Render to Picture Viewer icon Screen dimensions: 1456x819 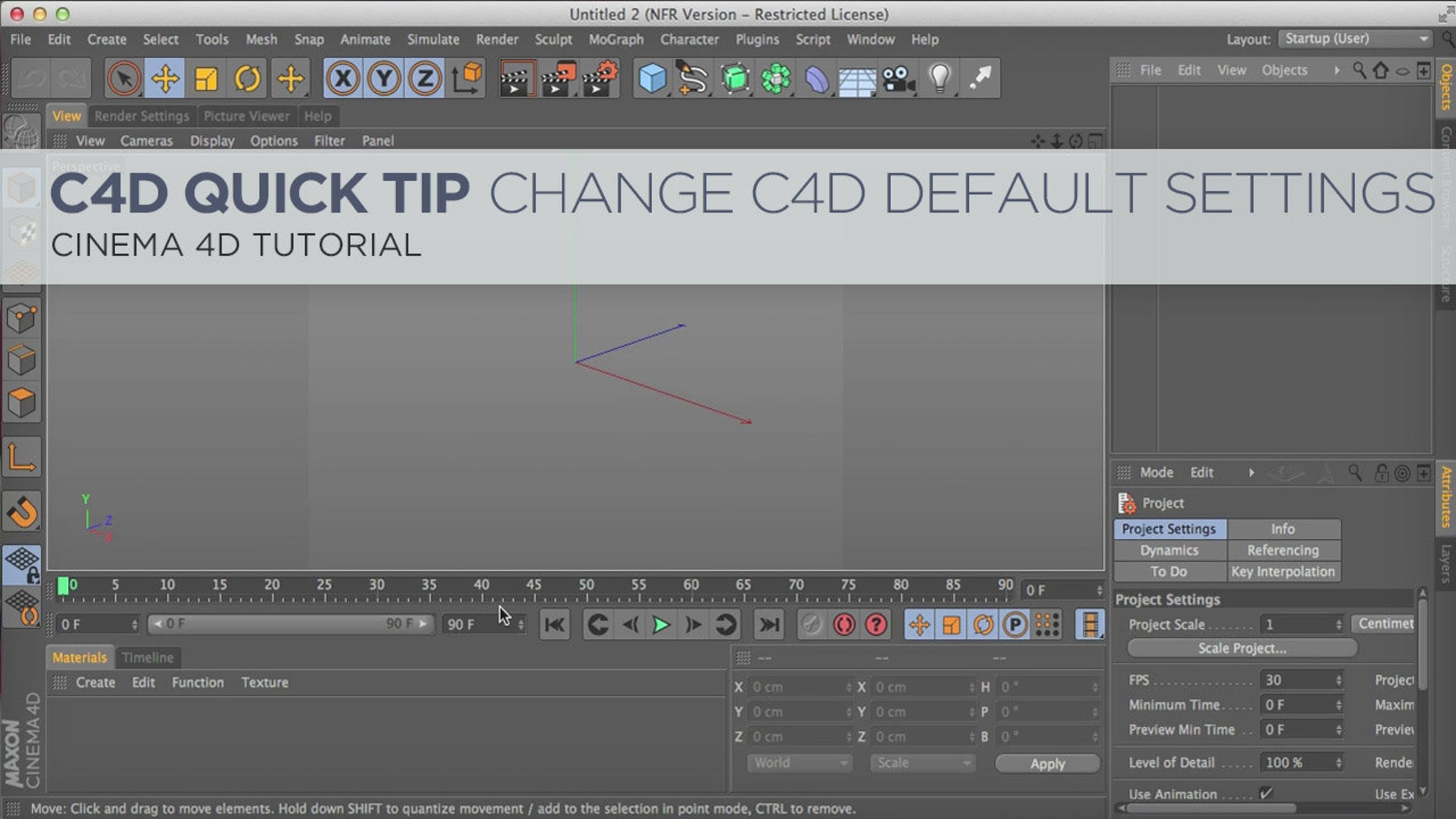pos(558,78)
